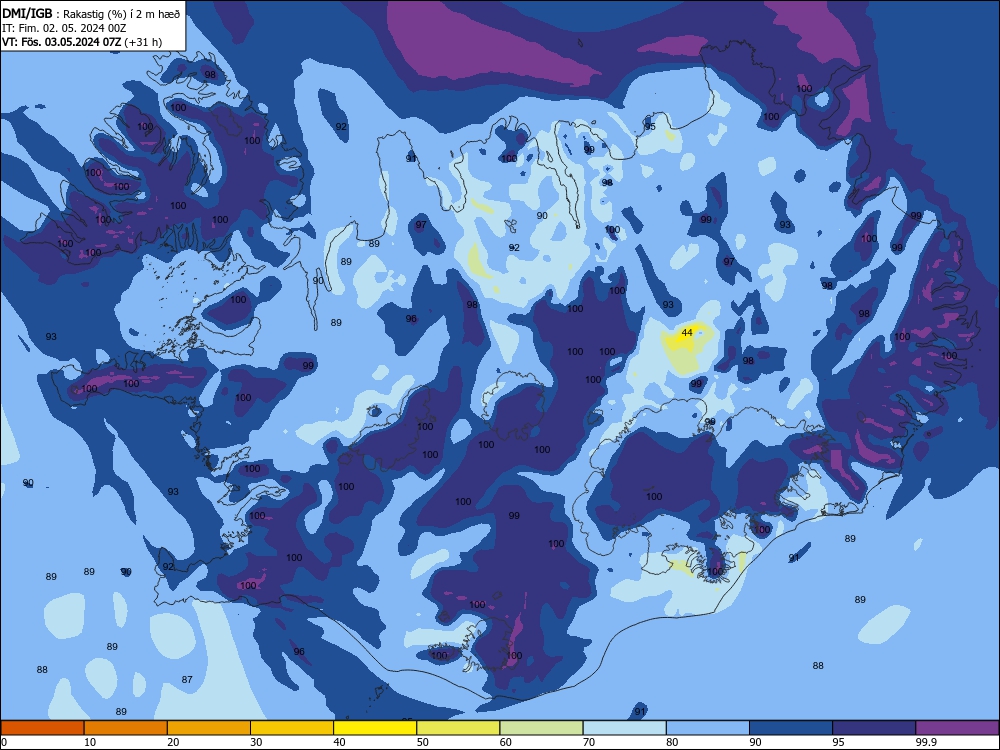Image resolution: width=1000 pixels, height=750 pixels.
Task: Click the '10' label on the legend scale
Action: 90,742
